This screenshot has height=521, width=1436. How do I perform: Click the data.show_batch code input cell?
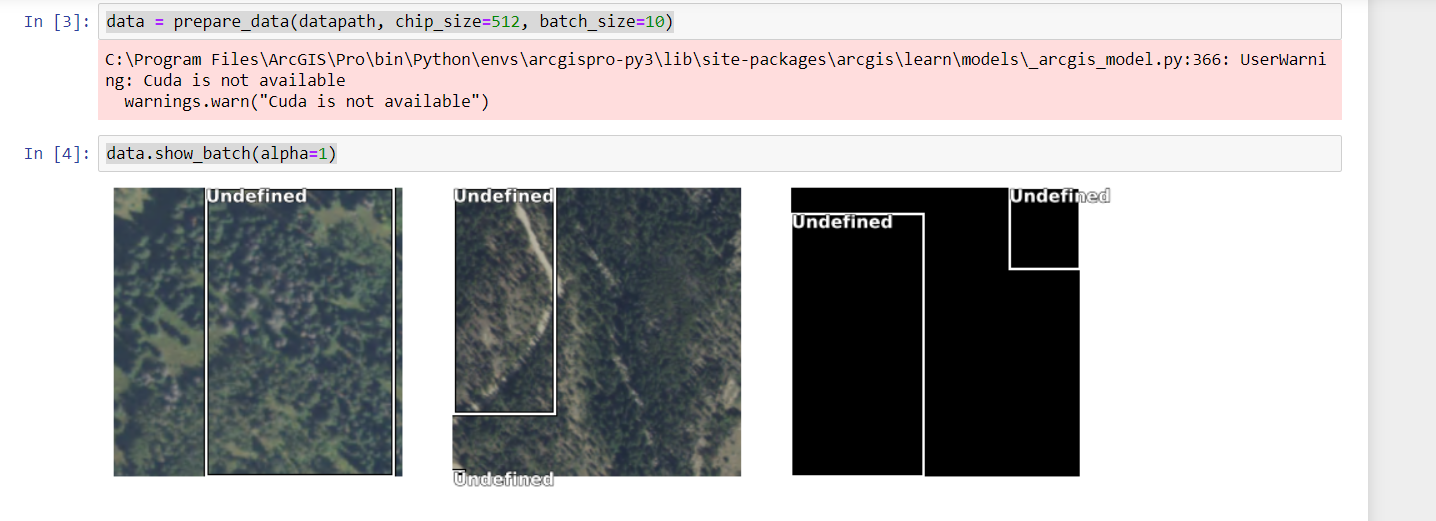[719, 154]
